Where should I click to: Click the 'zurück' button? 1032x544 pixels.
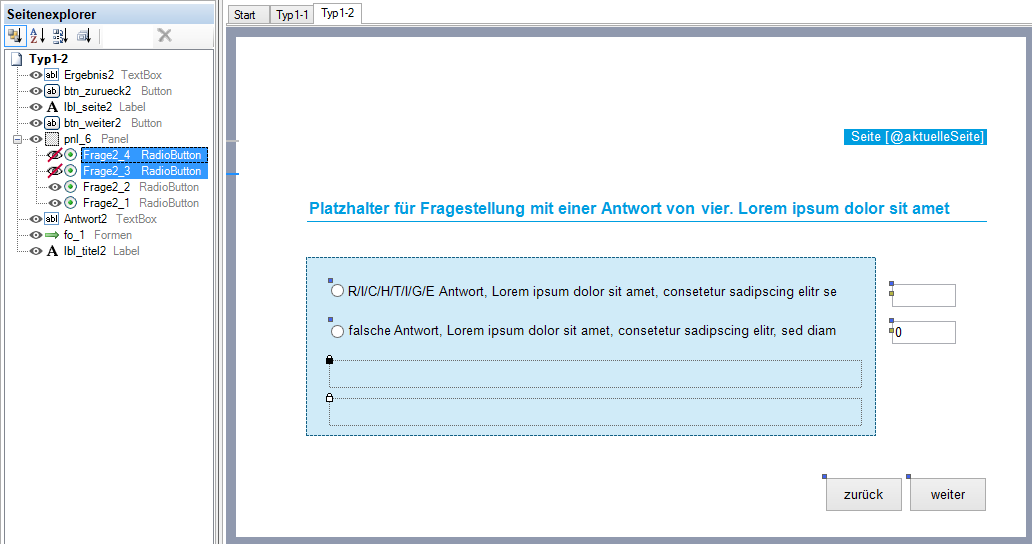[863, 495]
